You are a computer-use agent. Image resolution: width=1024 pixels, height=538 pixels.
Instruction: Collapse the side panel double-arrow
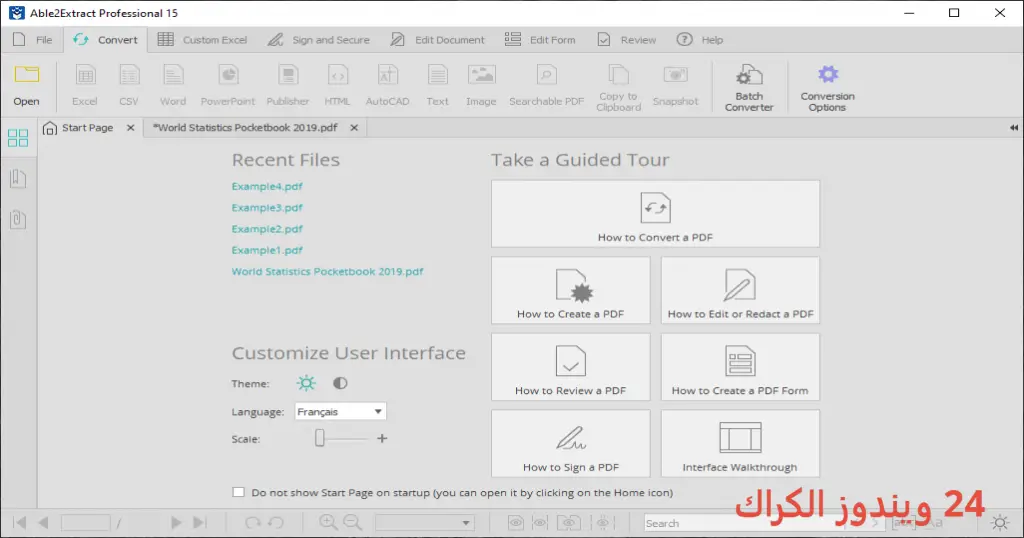(x=1014, y=128)
